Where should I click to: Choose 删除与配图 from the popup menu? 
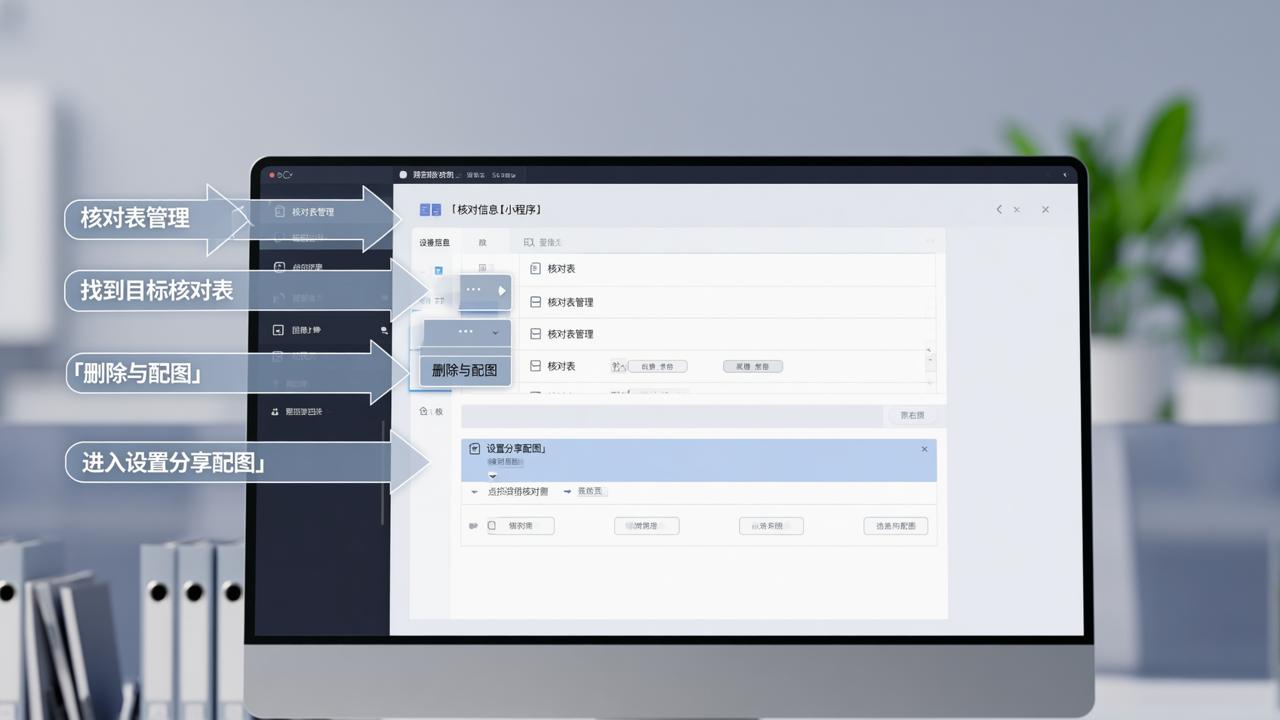coord(465,370)
